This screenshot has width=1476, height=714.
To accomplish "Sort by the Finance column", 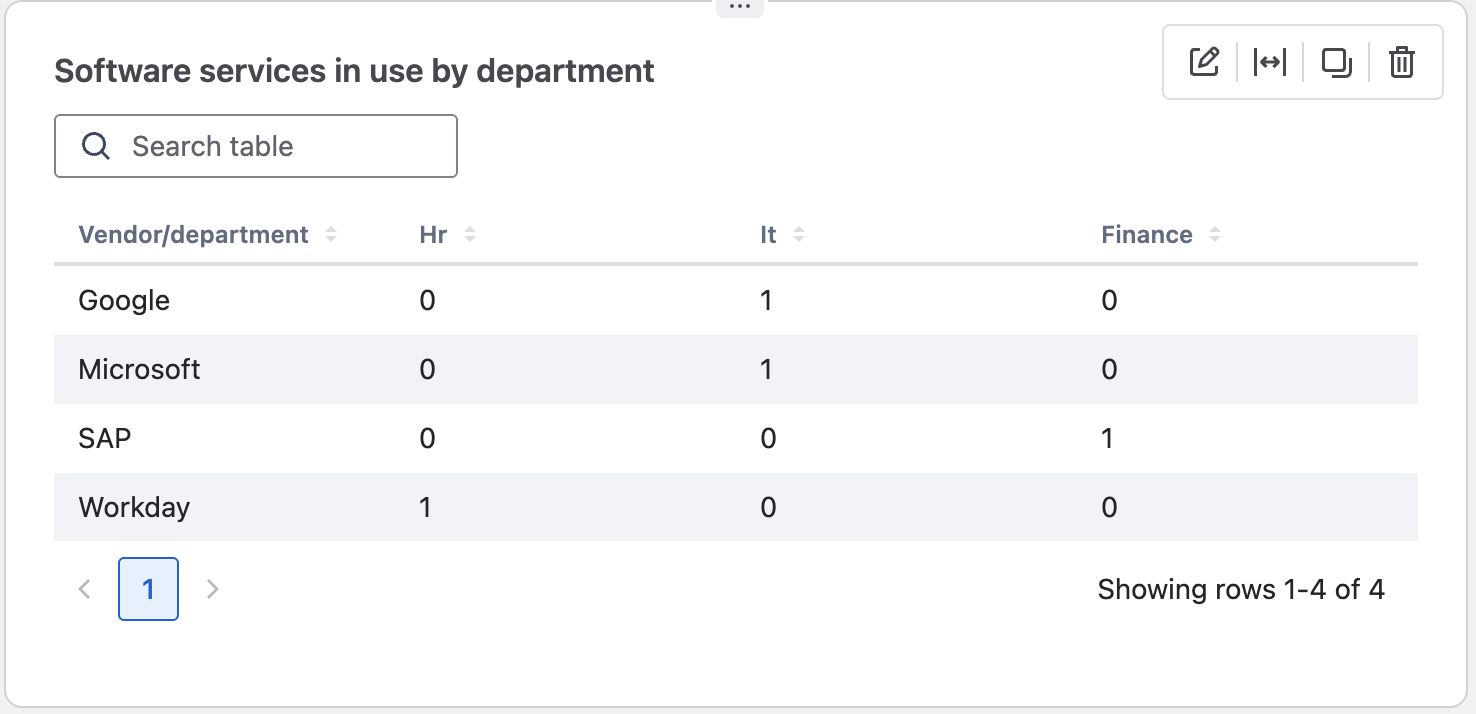I will tap(1161, 235).
